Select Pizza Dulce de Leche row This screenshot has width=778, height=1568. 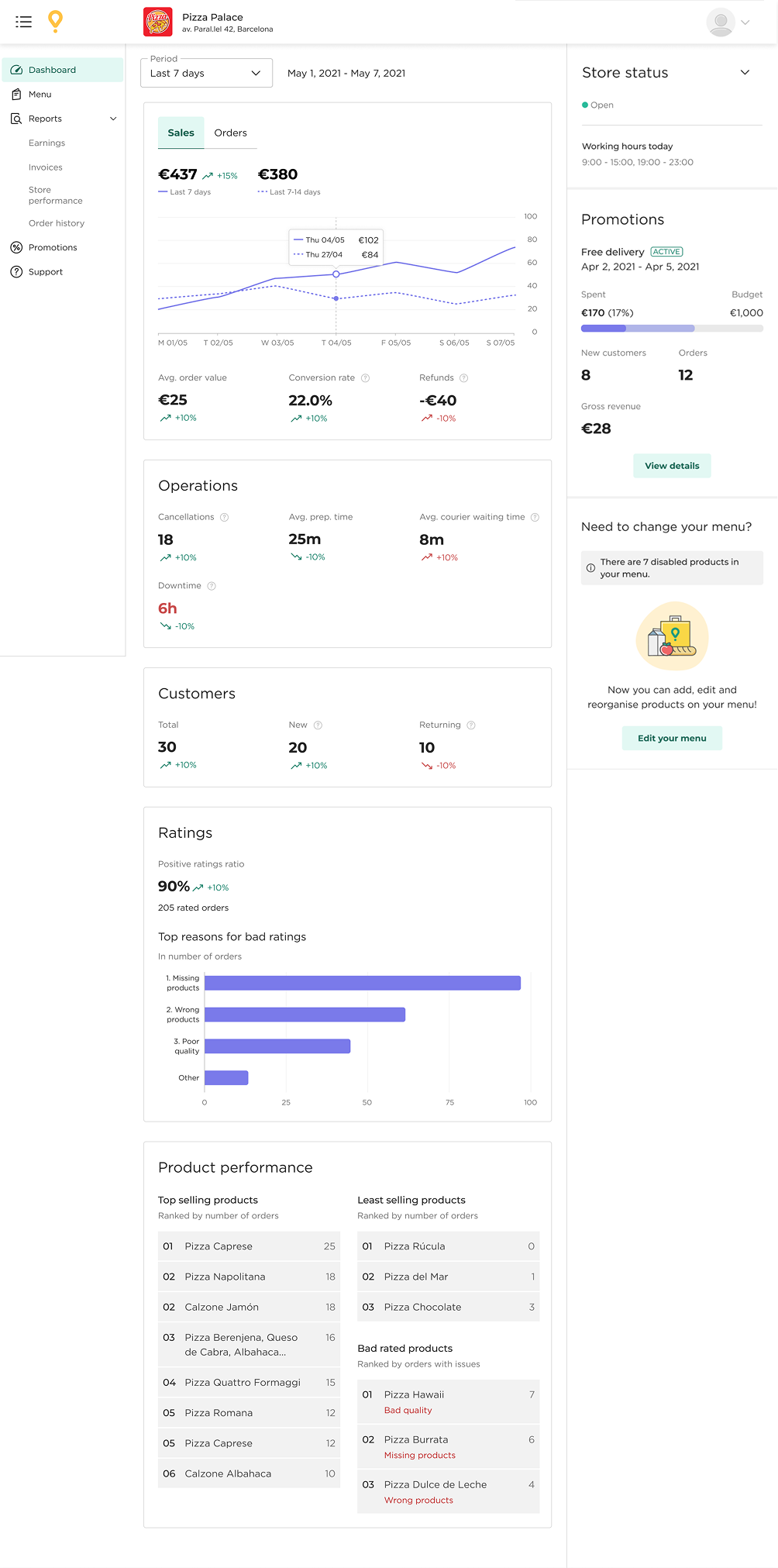[448, 1492]
